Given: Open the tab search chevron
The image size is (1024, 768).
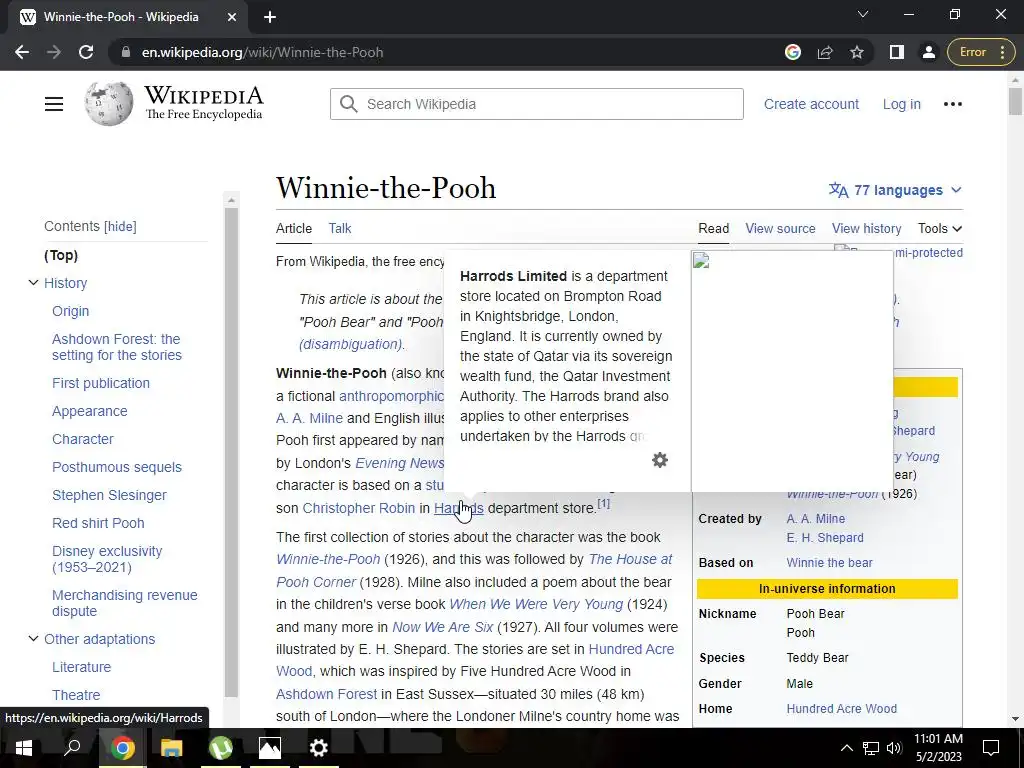Looking at the screenshot, I should pyautogui.click(x=863, y=14).
